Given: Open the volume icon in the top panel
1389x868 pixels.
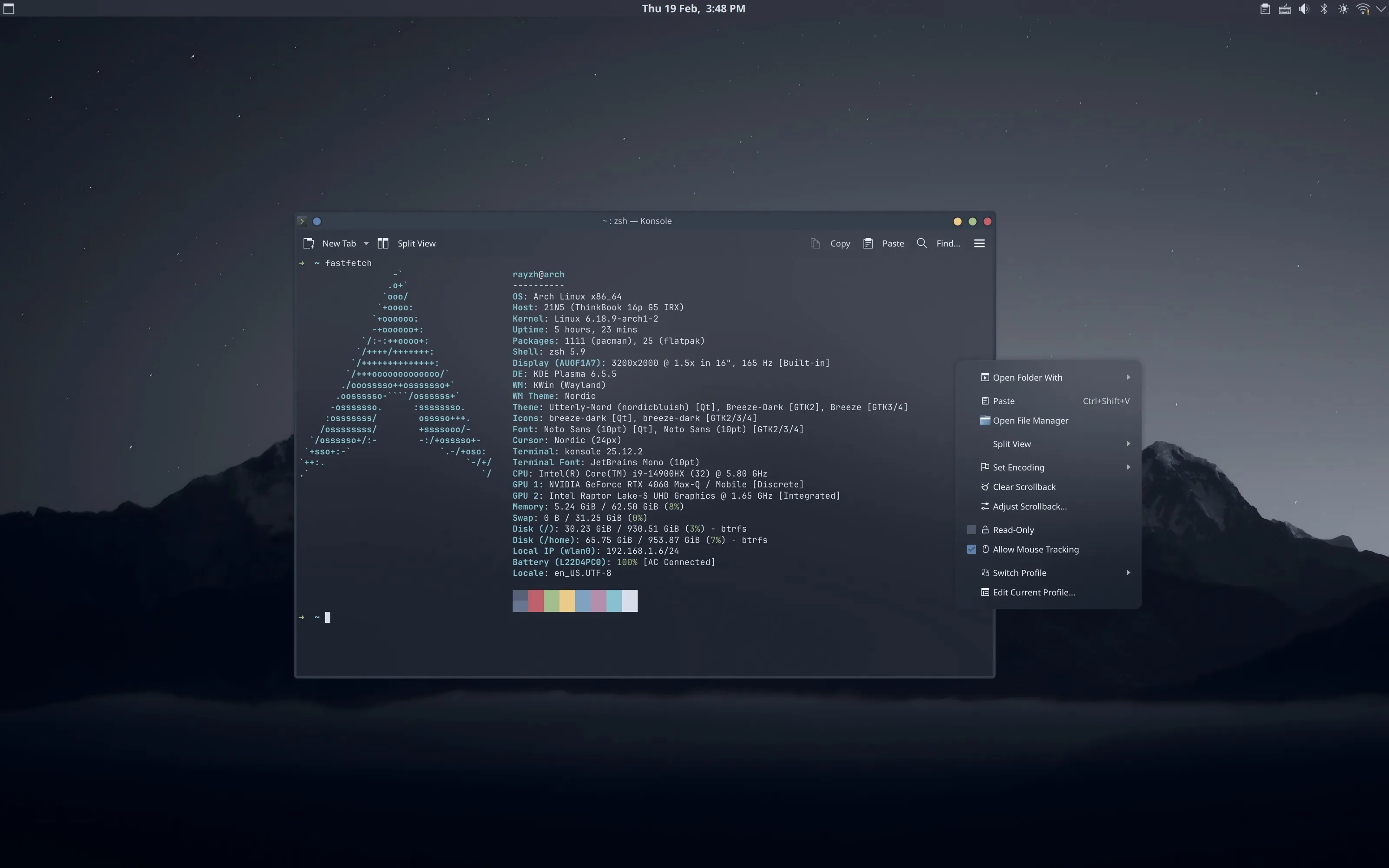Looking at the screenshot, I should [1303, 9].
